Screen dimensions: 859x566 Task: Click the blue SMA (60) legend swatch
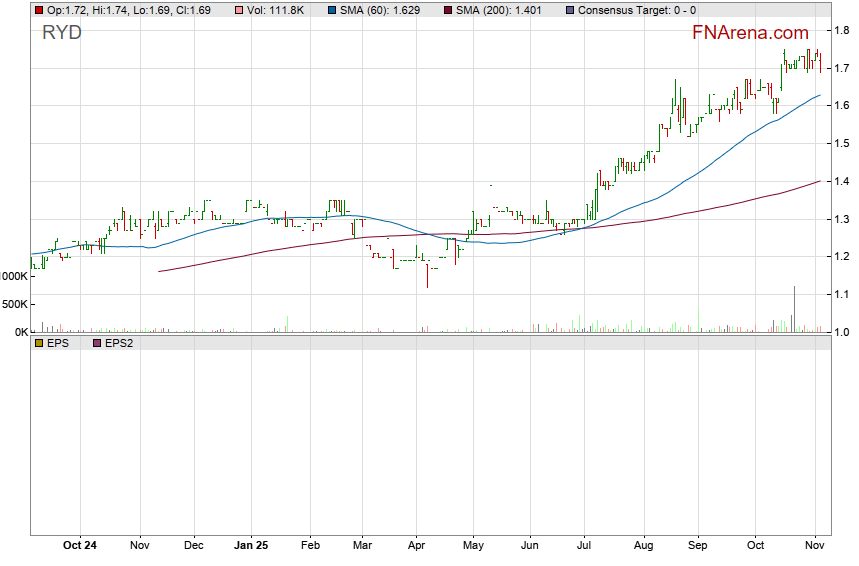[x=332, y=10]
